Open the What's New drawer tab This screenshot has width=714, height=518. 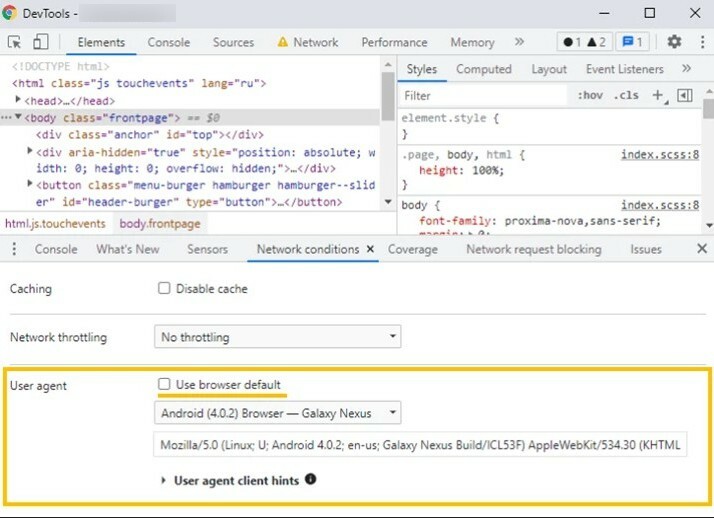[x=128, y=249]
